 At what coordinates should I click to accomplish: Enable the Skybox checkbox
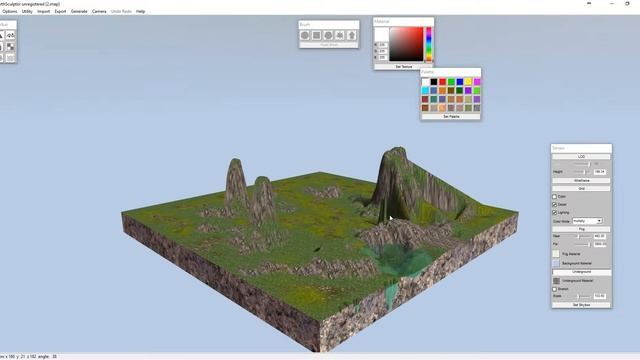click(x=555, y=289)
